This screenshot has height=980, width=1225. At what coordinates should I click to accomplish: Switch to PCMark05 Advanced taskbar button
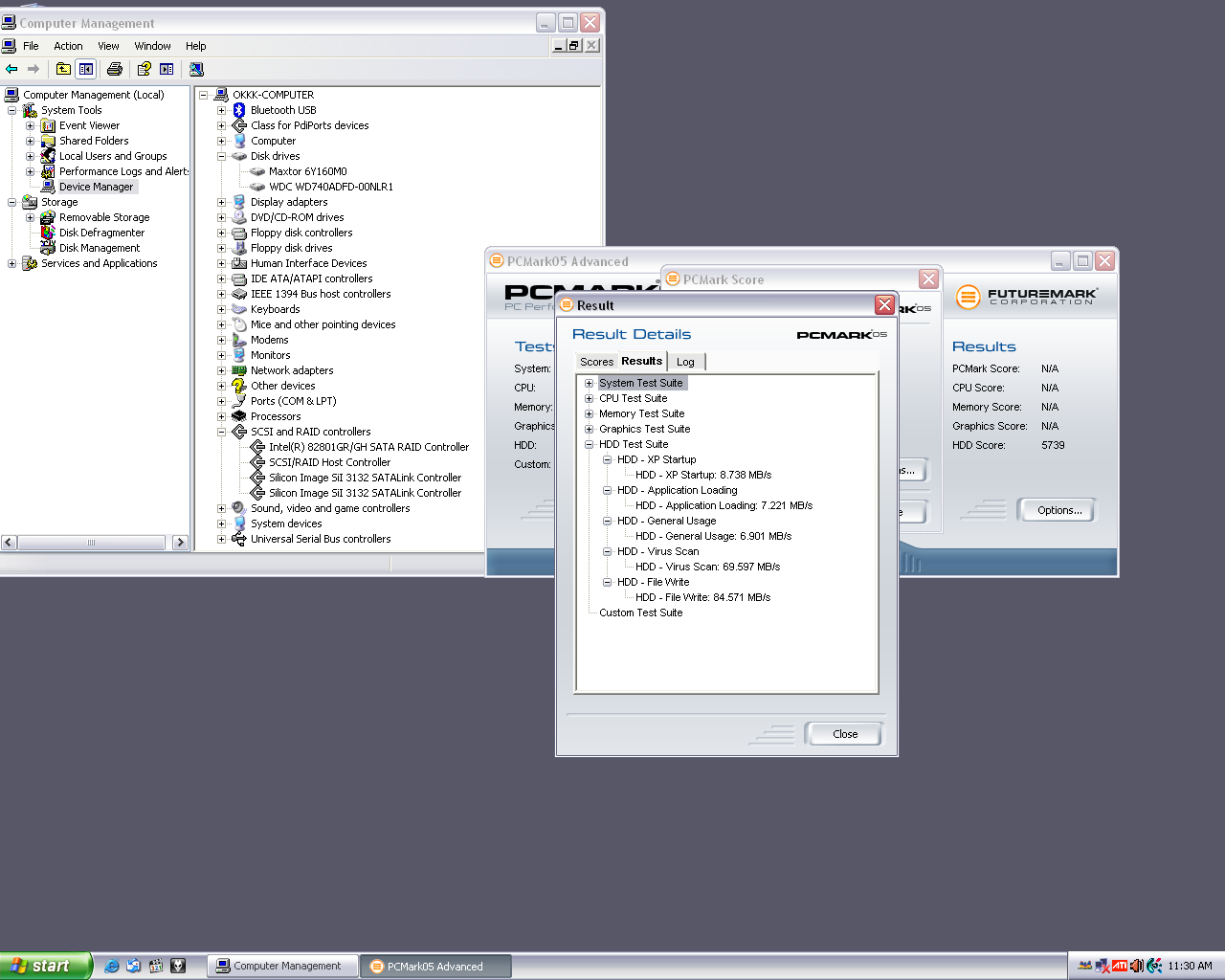(435, 966)
